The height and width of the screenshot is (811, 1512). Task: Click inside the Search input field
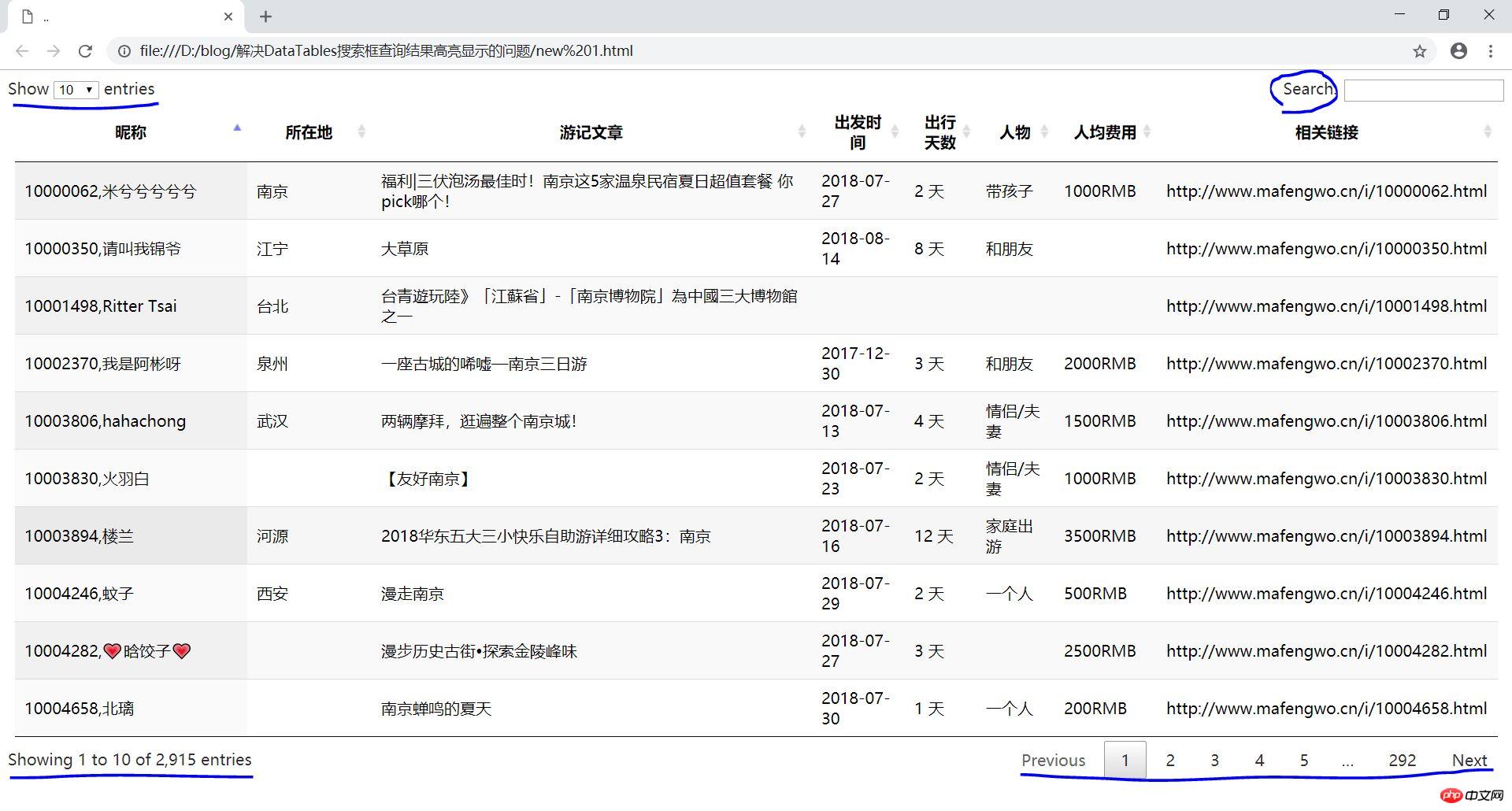(x=1423, y=91)
